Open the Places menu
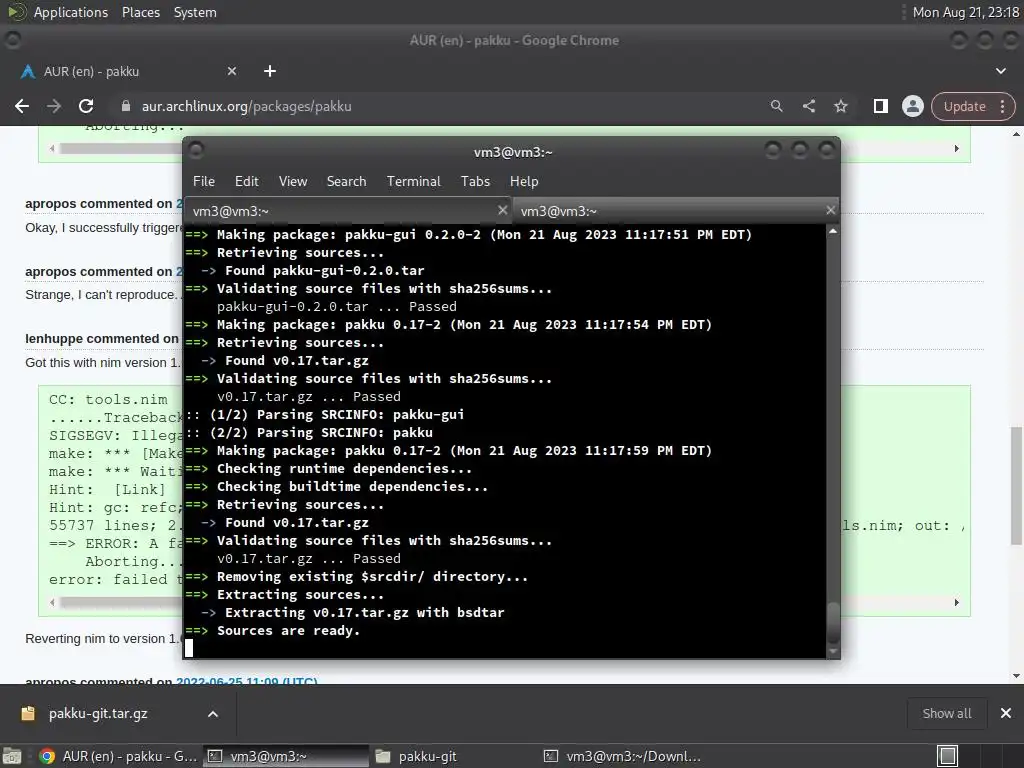 140,12
